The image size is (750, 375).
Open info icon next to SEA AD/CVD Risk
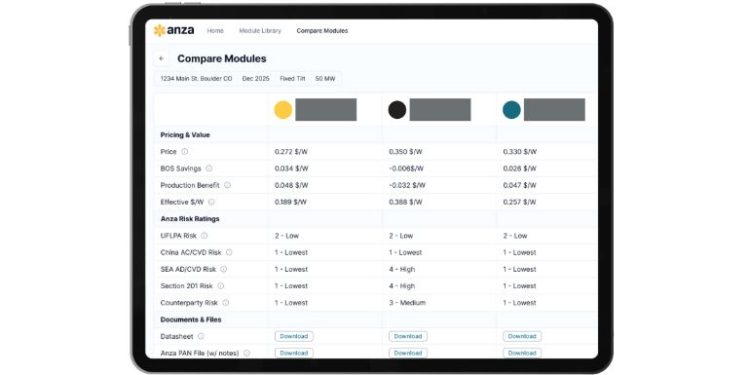click(x=223, y=269)
